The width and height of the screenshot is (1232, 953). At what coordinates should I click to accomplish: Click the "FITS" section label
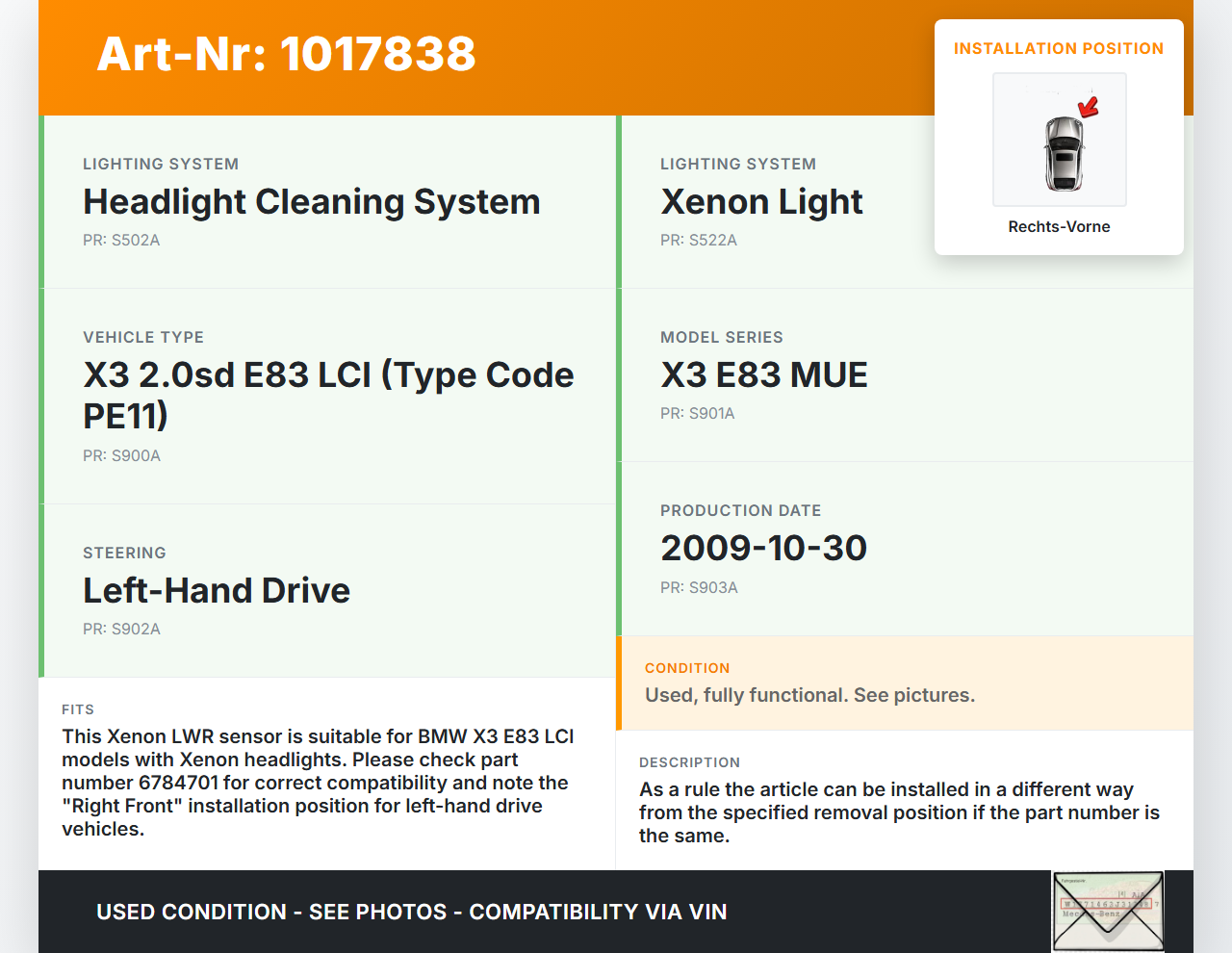tap(78, 709)
